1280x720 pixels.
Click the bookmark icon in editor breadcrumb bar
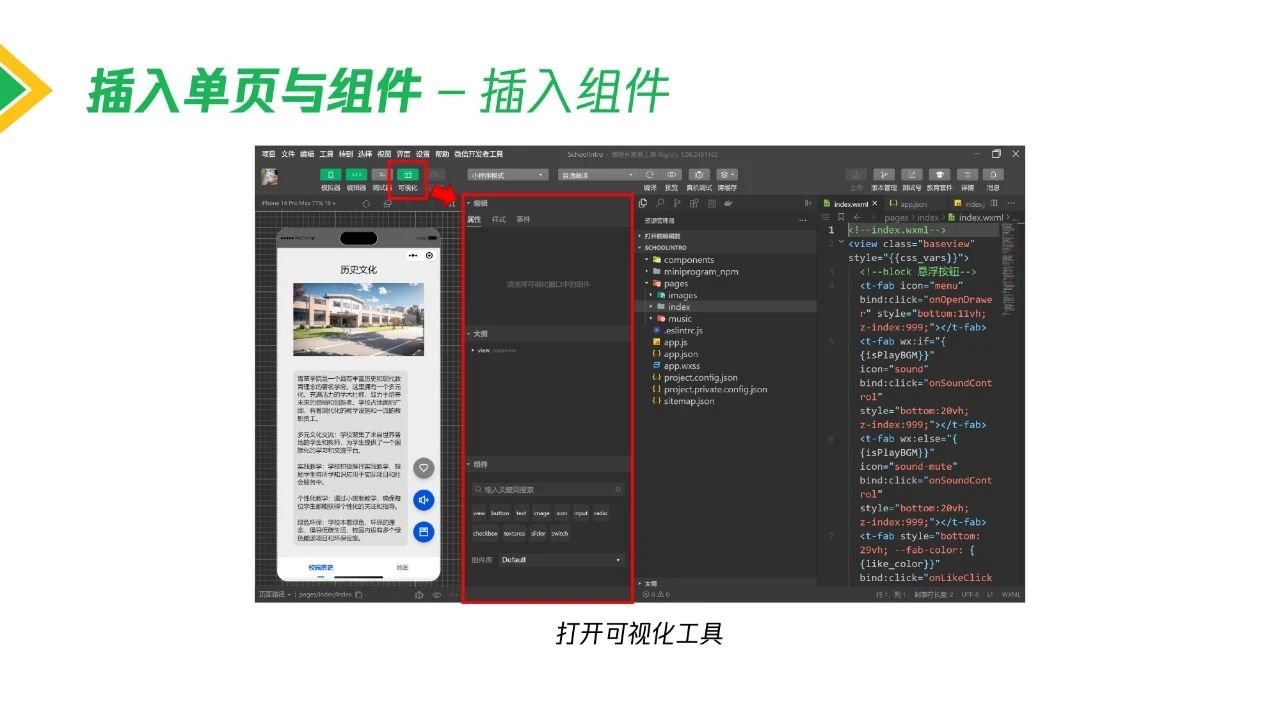[x=841, y=217]
